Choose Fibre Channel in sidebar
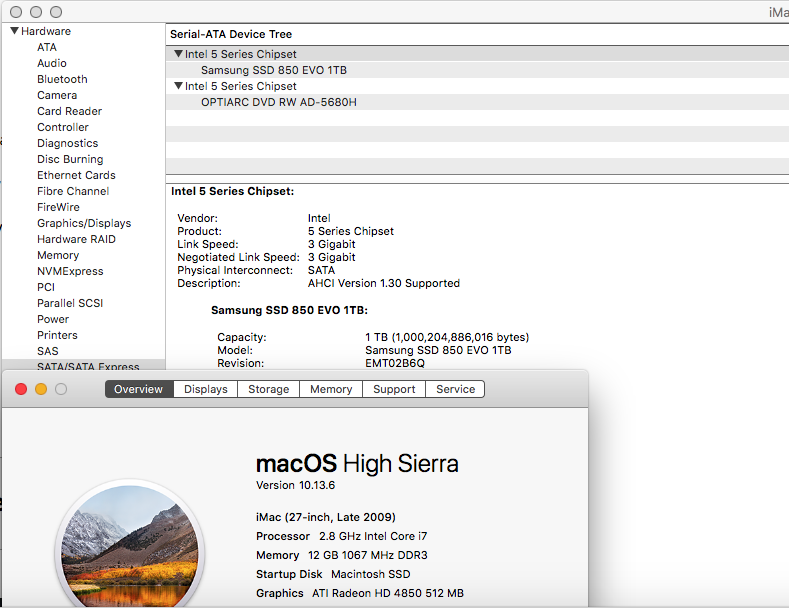The image size is (789, 608). point(73,191)
